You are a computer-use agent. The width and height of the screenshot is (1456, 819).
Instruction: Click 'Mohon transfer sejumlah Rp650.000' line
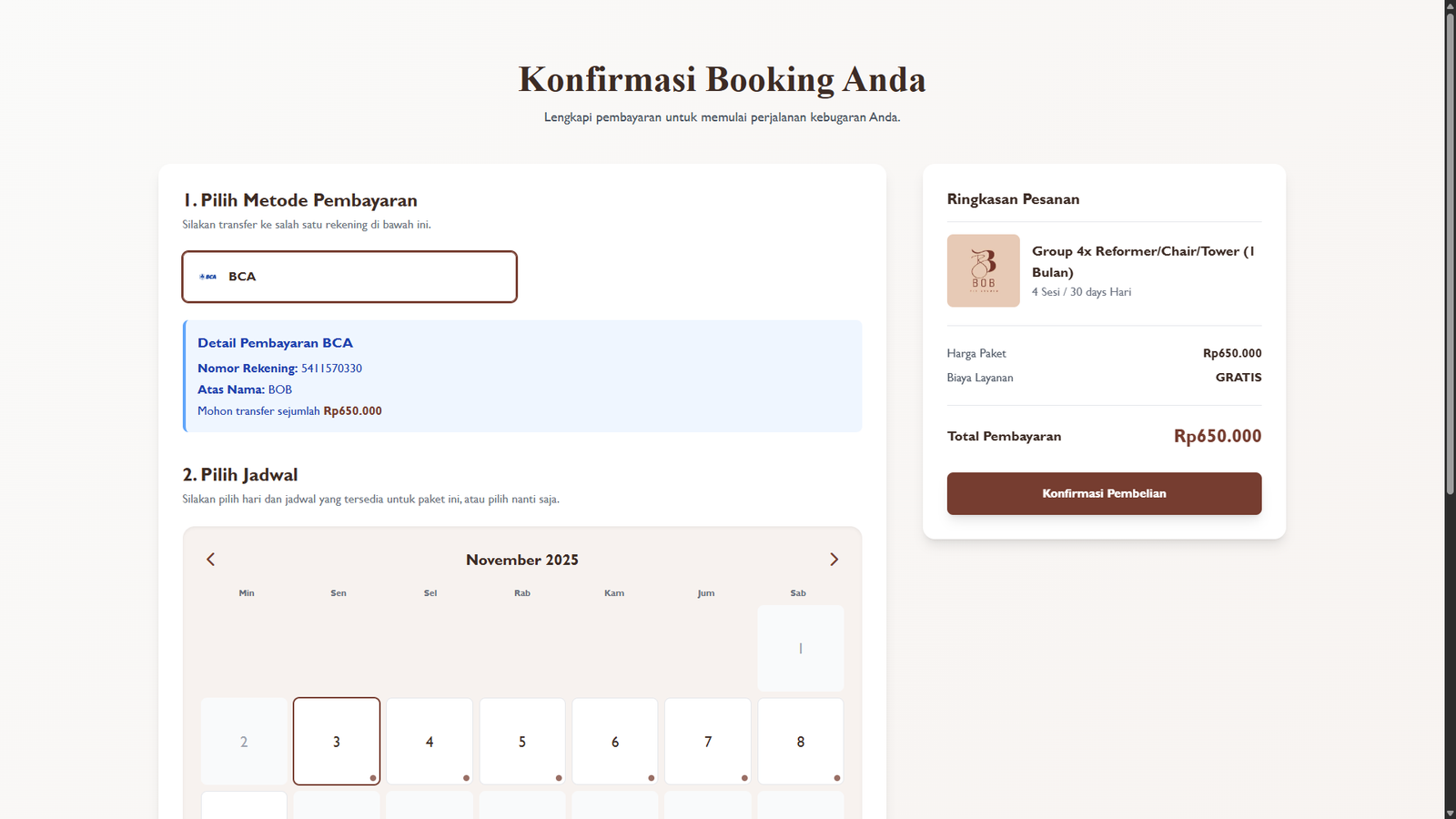tap(289, 411)
